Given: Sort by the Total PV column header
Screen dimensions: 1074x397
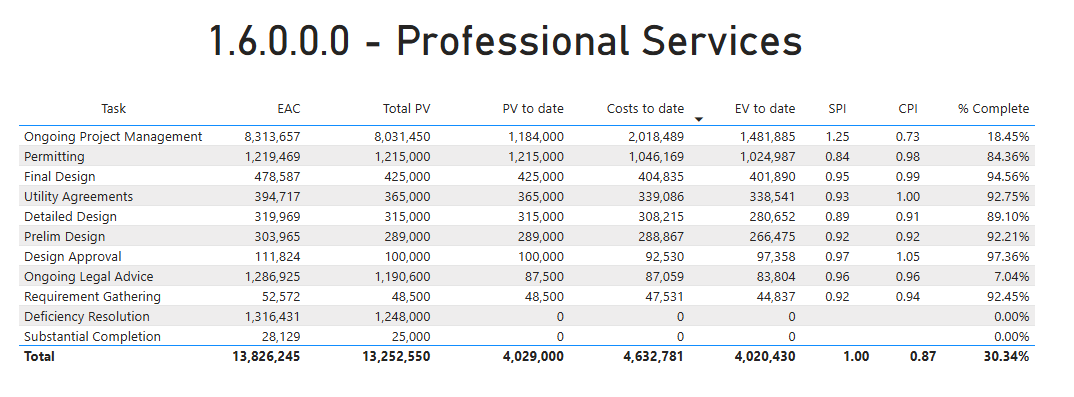Looking at the screenshot, I should [x=407, y=108].
